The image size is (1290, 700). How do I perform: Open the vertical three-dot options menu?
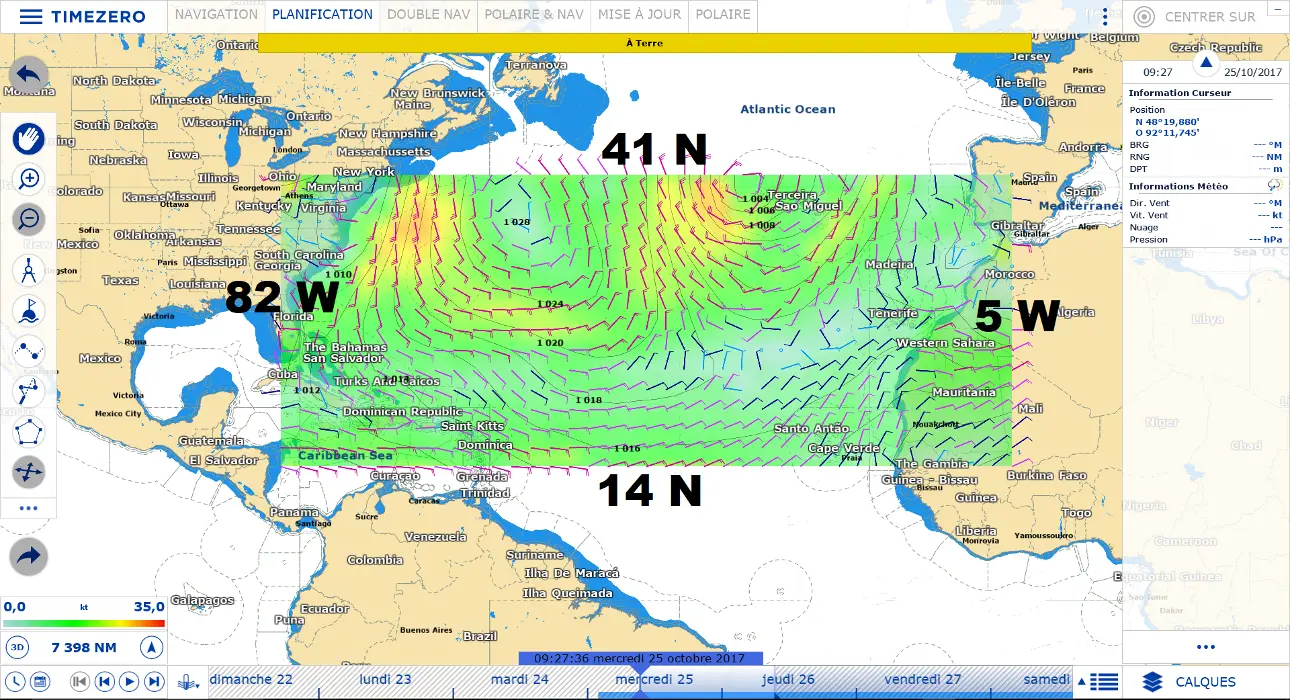coord(1105,17)
